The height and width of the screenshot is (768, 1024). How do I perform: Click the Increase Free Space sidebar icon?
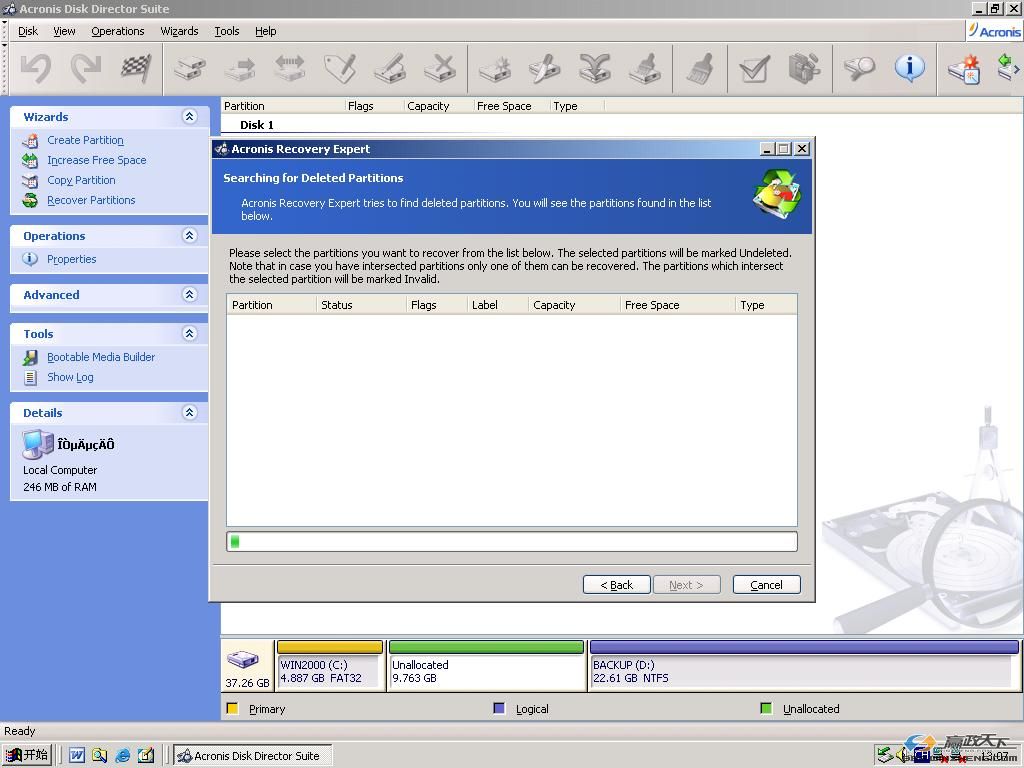point(30,160)
